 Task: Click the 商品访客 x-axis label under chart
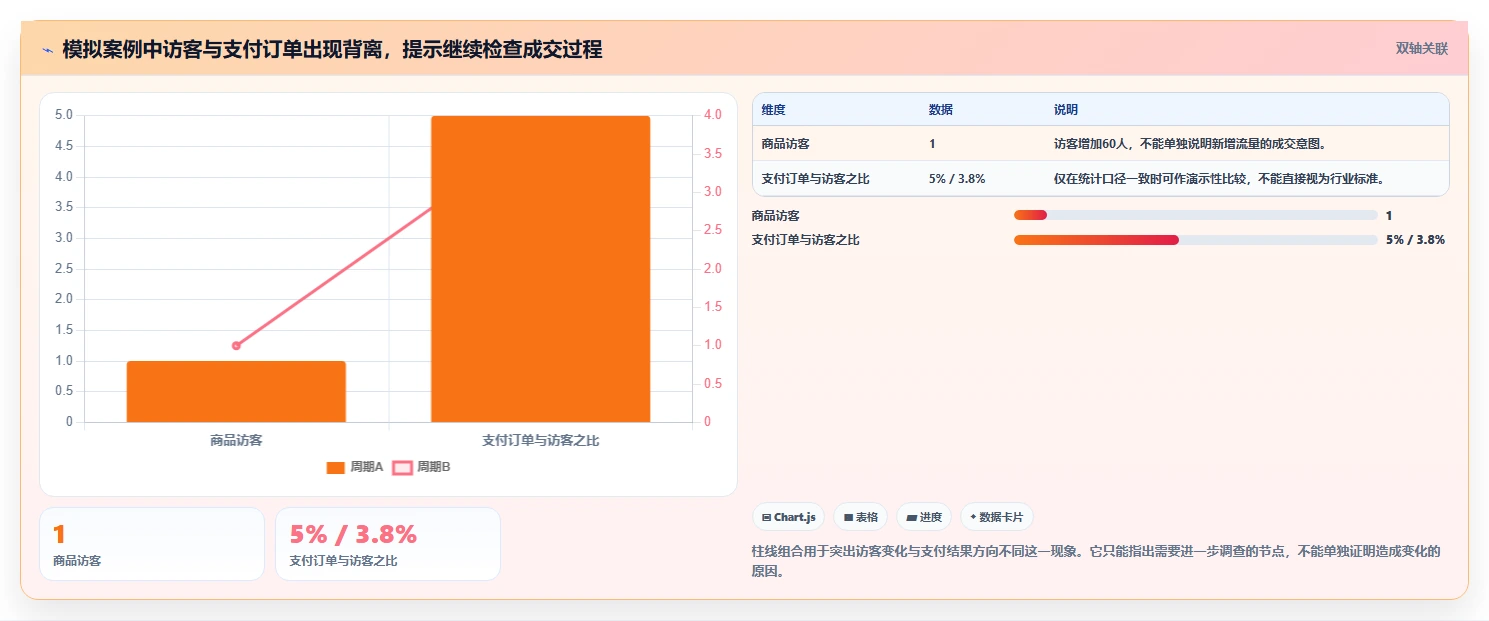pos(236,440)
